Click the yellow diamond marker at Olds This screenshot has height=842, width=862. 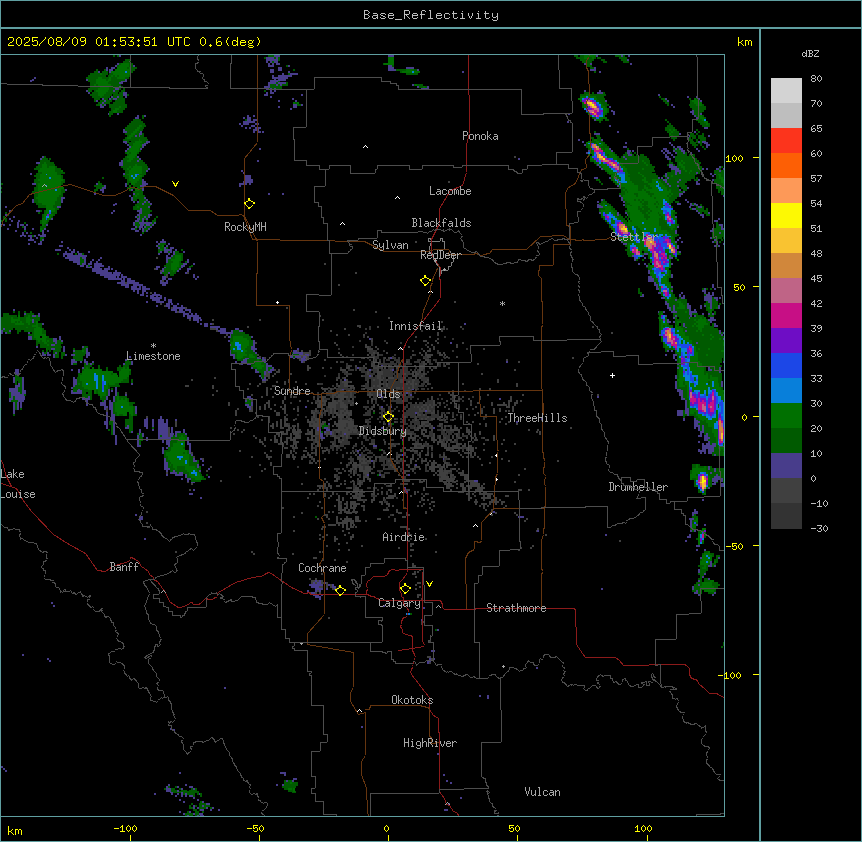pos(388,417)
